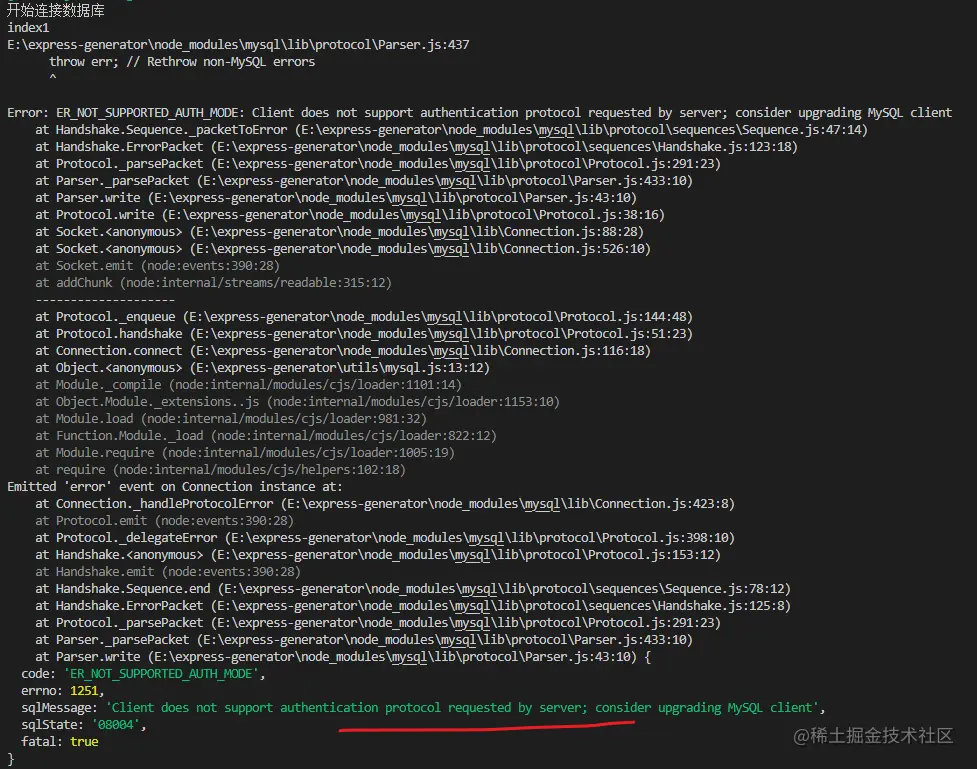Open the Protocol.js:291:23 link under Handshake.js:123:18
This screenshot has width=977, height=769.
click(x=465, y=164)
